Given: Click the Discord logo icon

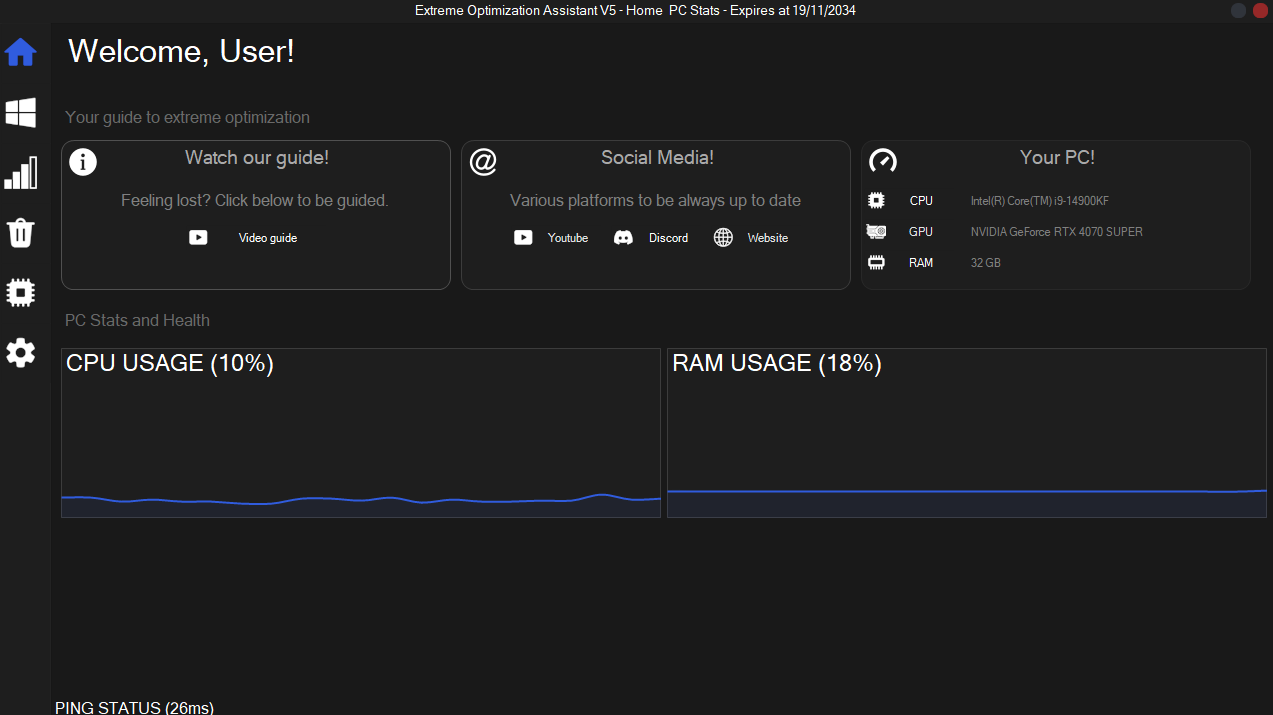Looking at the screenshot, I should [623, 238].
